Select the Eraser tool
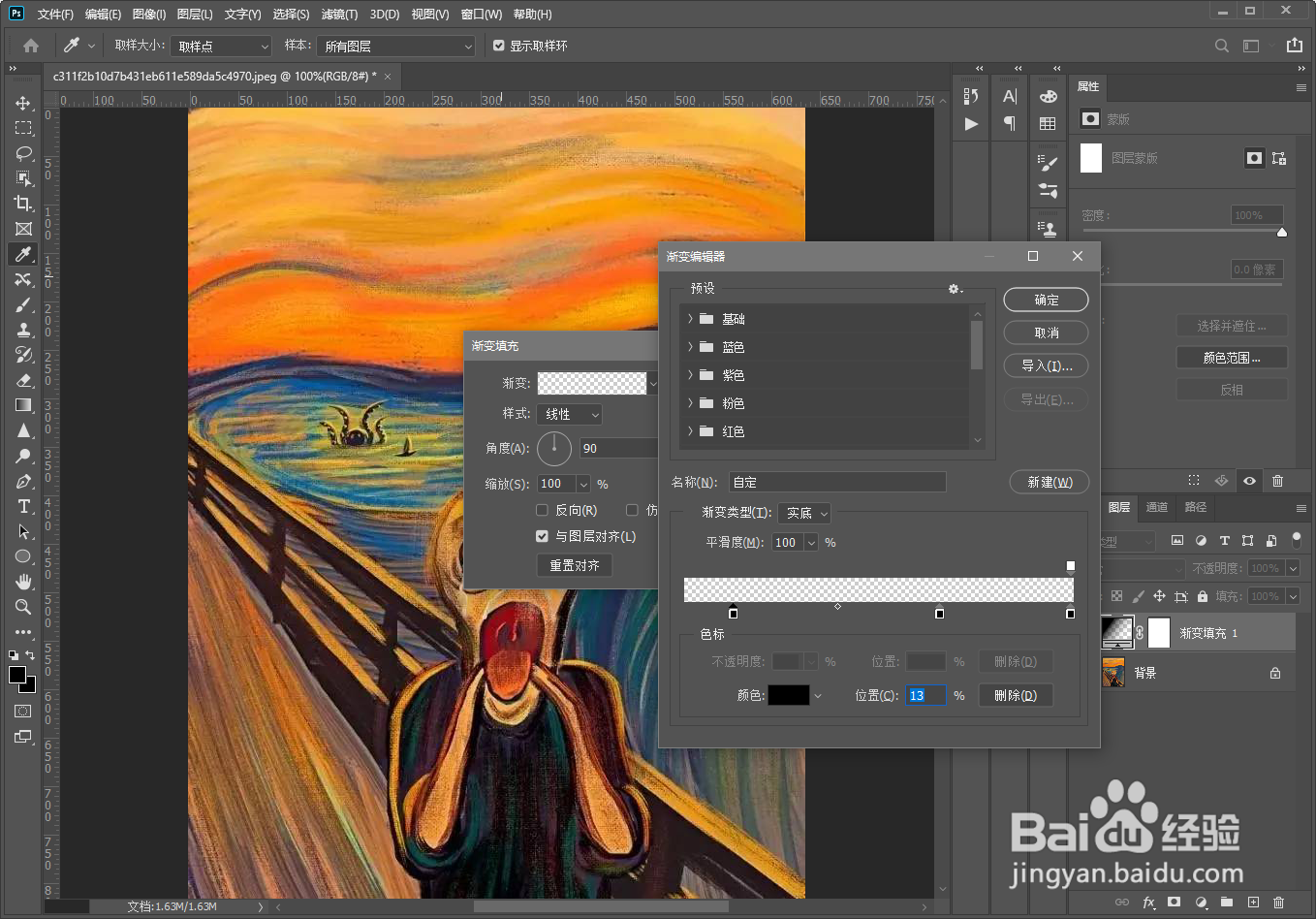Screen dimensions: 1316x919 [x=23, y=380]
